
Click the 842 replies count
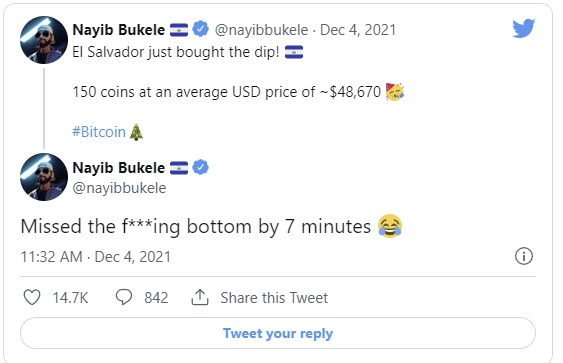coord(156,298)
